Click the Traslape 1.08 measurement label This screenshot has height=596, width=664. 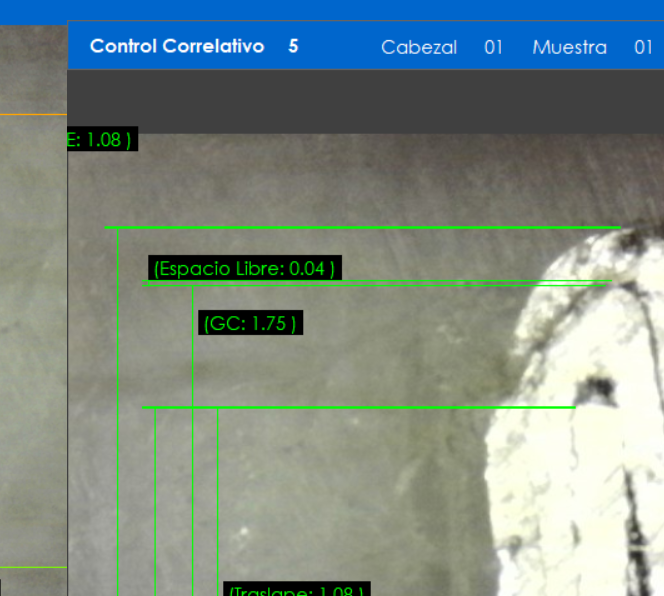296,590
